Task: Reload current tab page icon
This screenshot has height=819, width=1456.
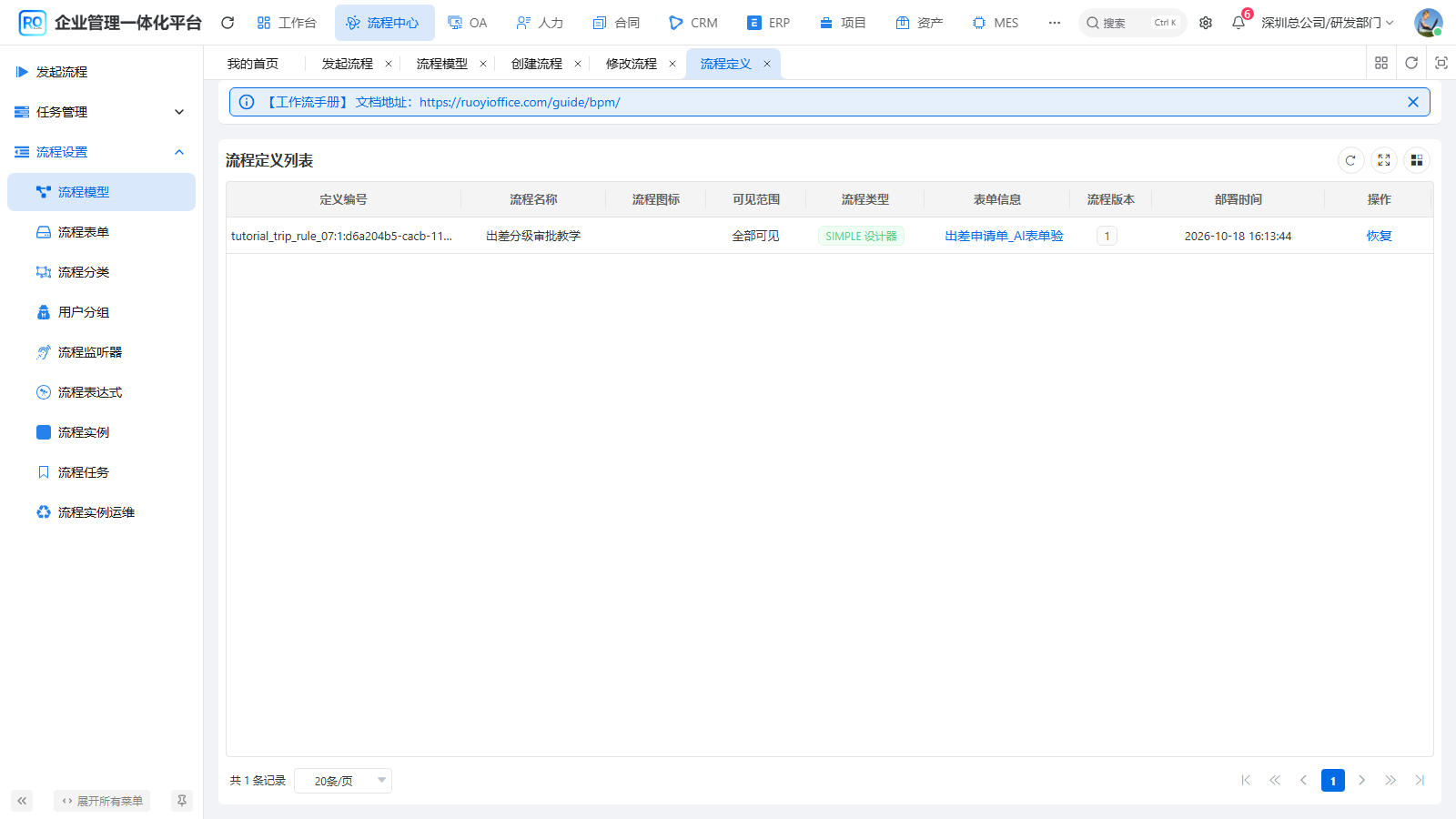Action: (x=1411, y=63)
